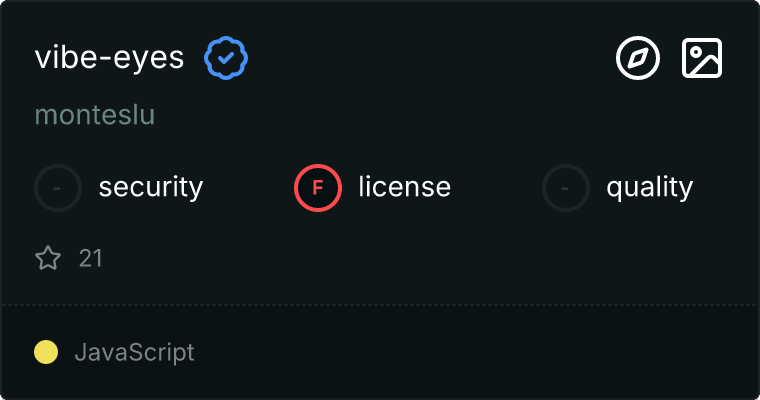Select the quality label
This screenshot has width=760, height=400.
(x=649, y=187)
